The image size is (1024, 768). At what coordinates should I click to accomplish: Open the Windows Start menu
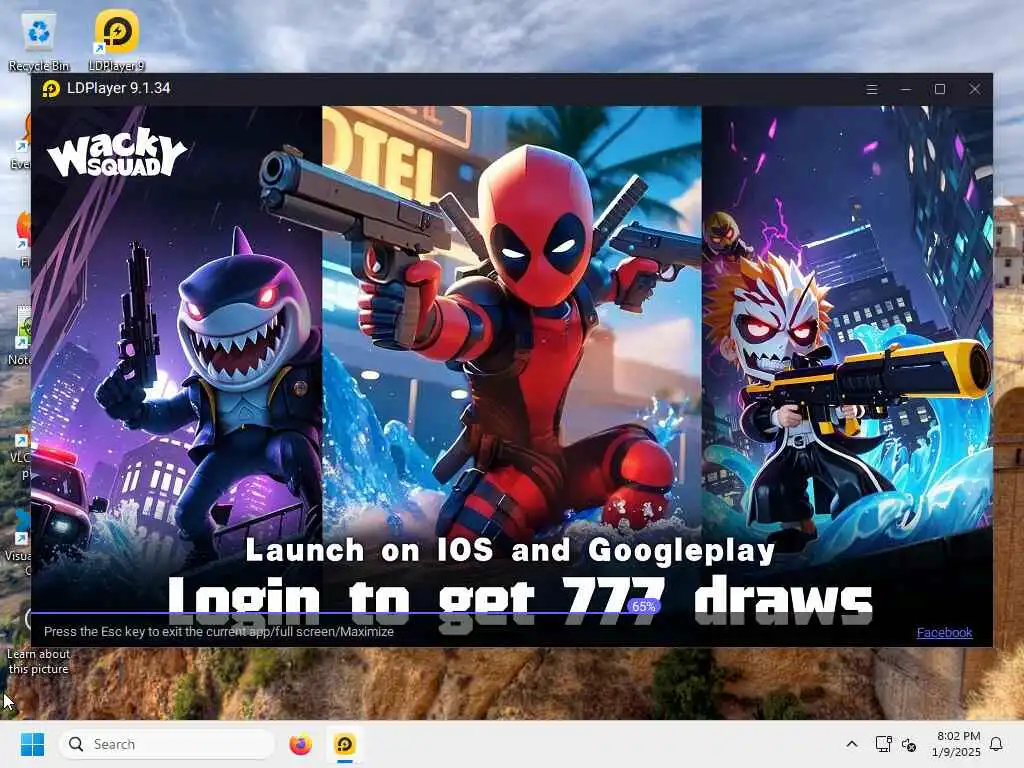pos(32,744)
